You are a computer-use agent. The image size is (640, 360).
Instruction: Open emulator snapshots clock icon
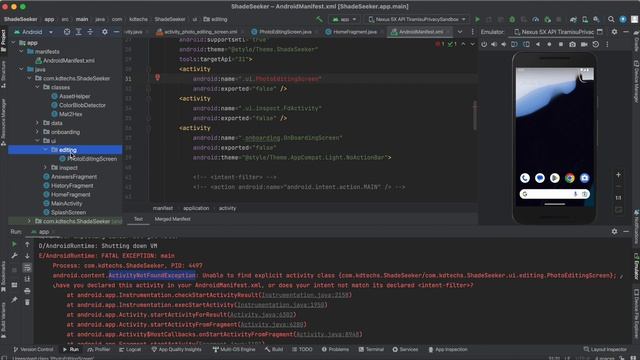(596, 44)
